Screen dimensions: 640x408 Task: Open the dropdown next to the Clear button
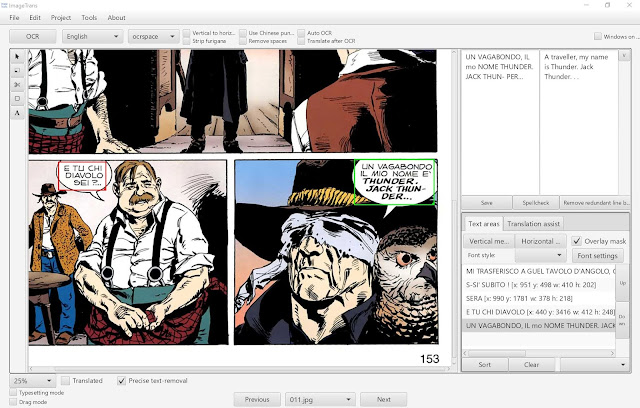[595, 364]
